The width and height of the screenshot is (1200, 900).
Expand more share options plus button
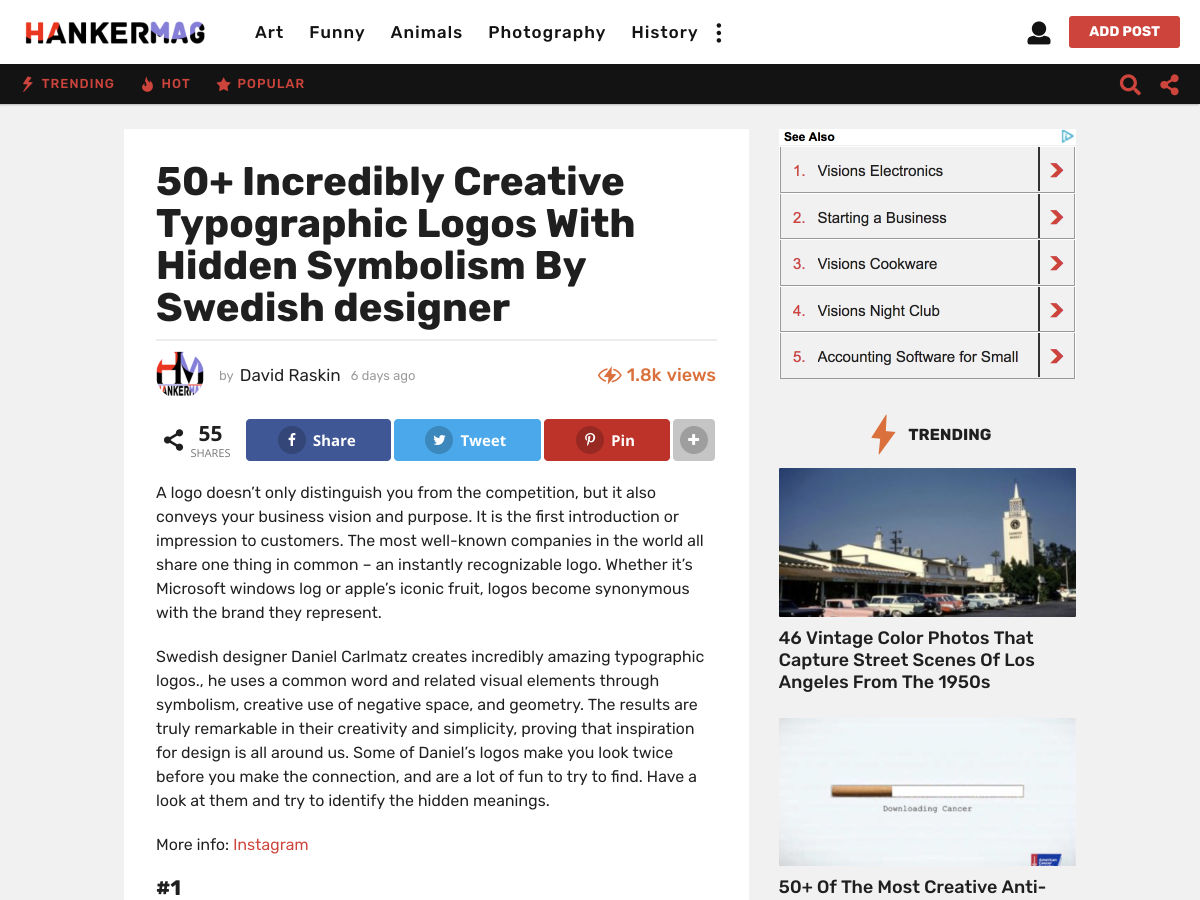pos(694,440)
